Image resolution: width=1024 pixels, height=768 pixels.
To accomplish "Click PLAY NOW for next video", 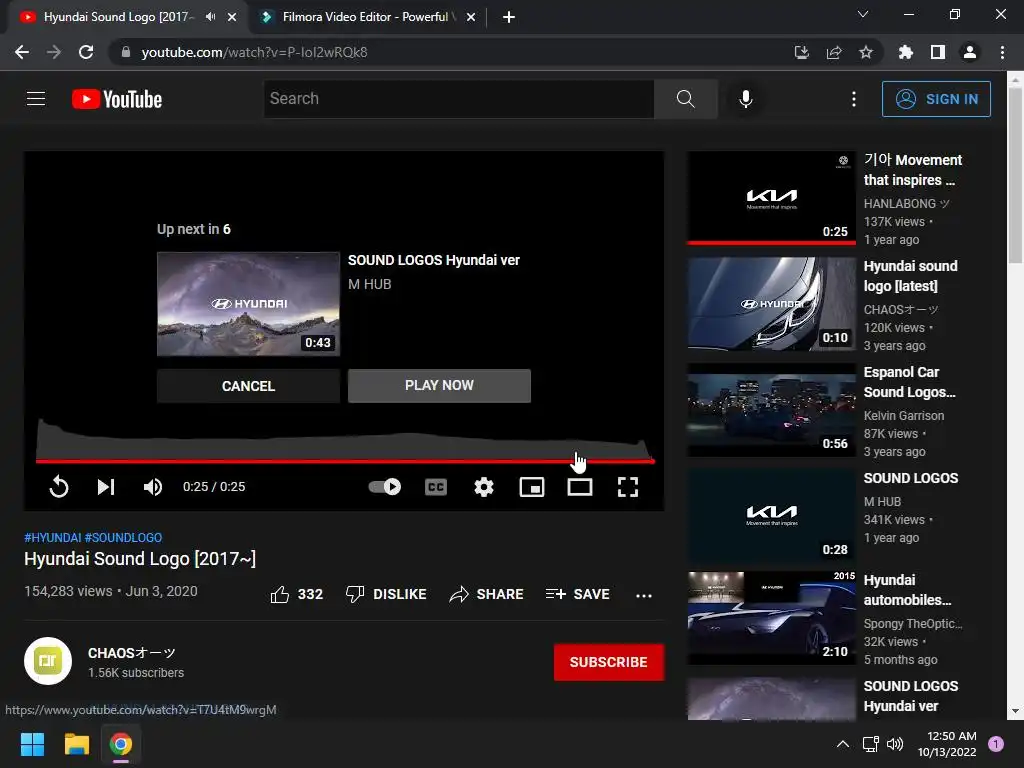I will [439, 385].
